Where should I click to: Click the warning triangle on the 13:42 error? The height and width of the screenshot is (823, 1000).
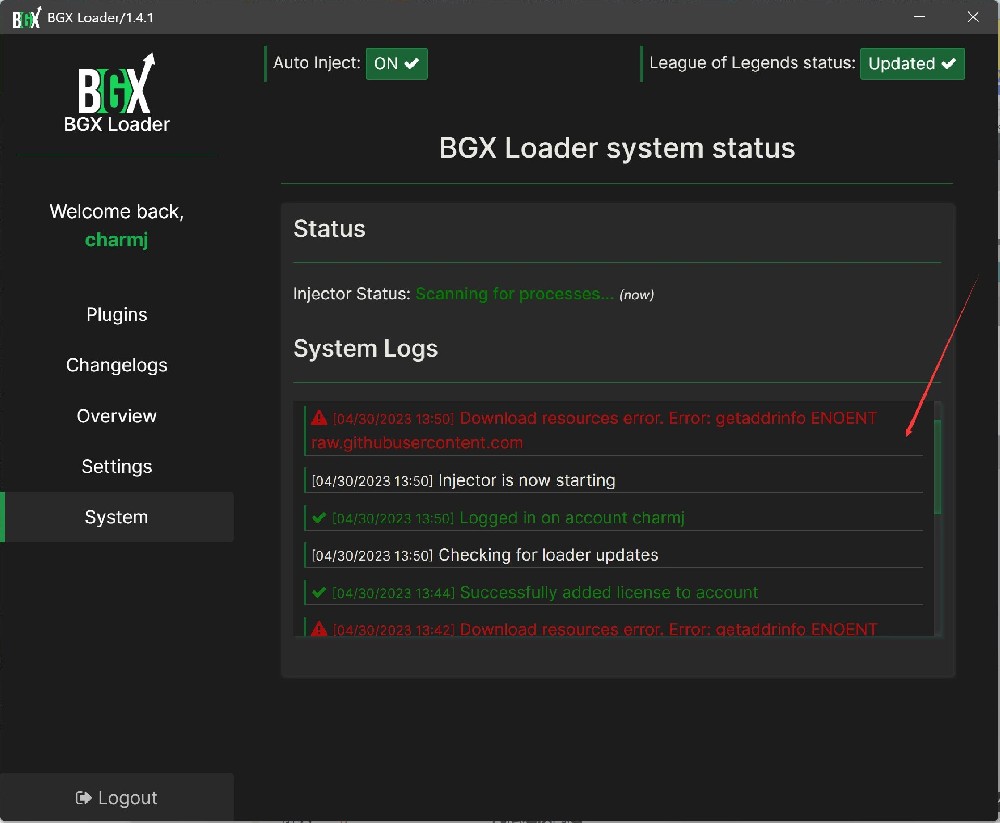point(319,629)
